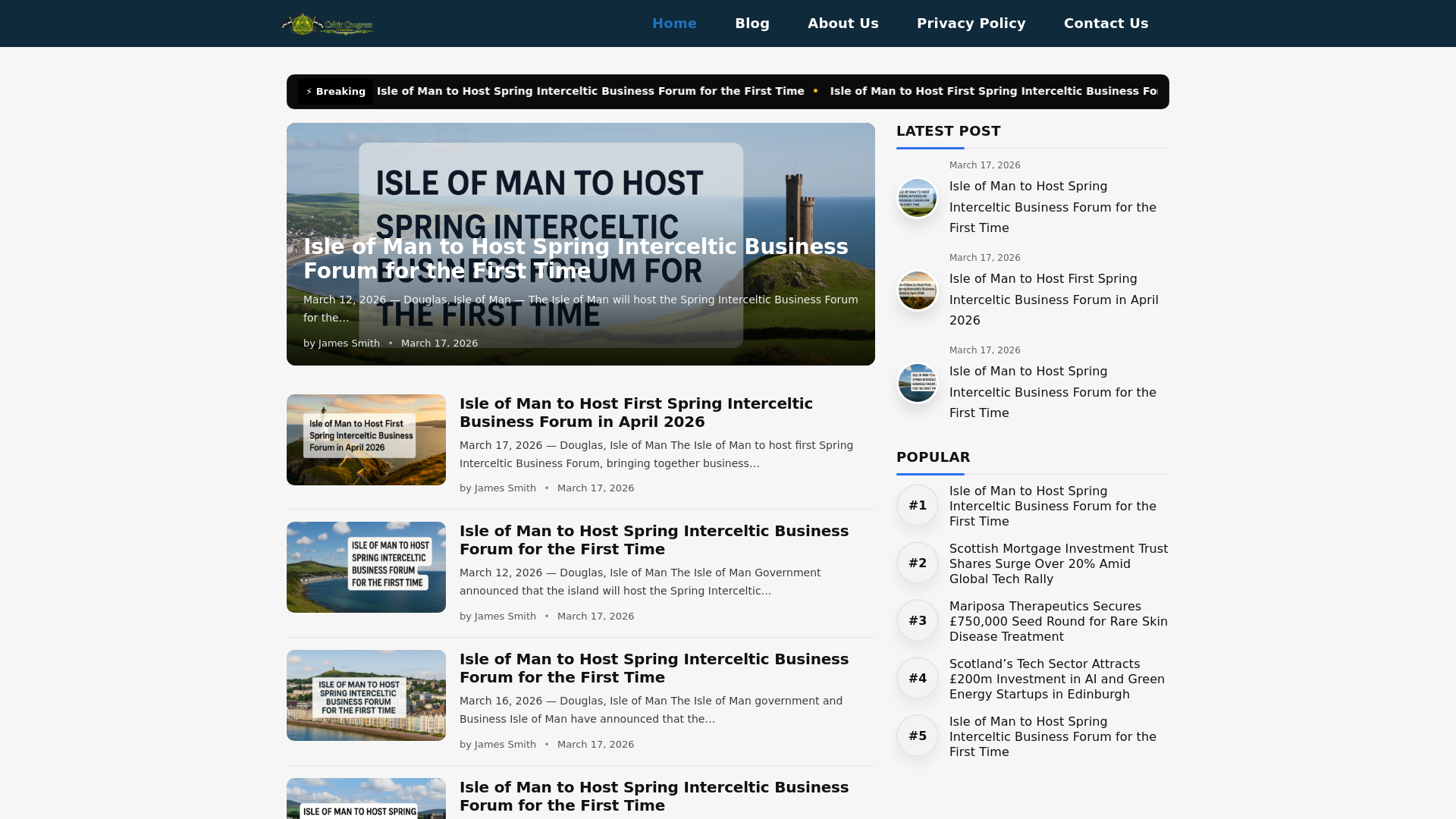This screenshot has width=1456, height=819.
Task: Click the LATEST POST heading
Action: (948, 131)
